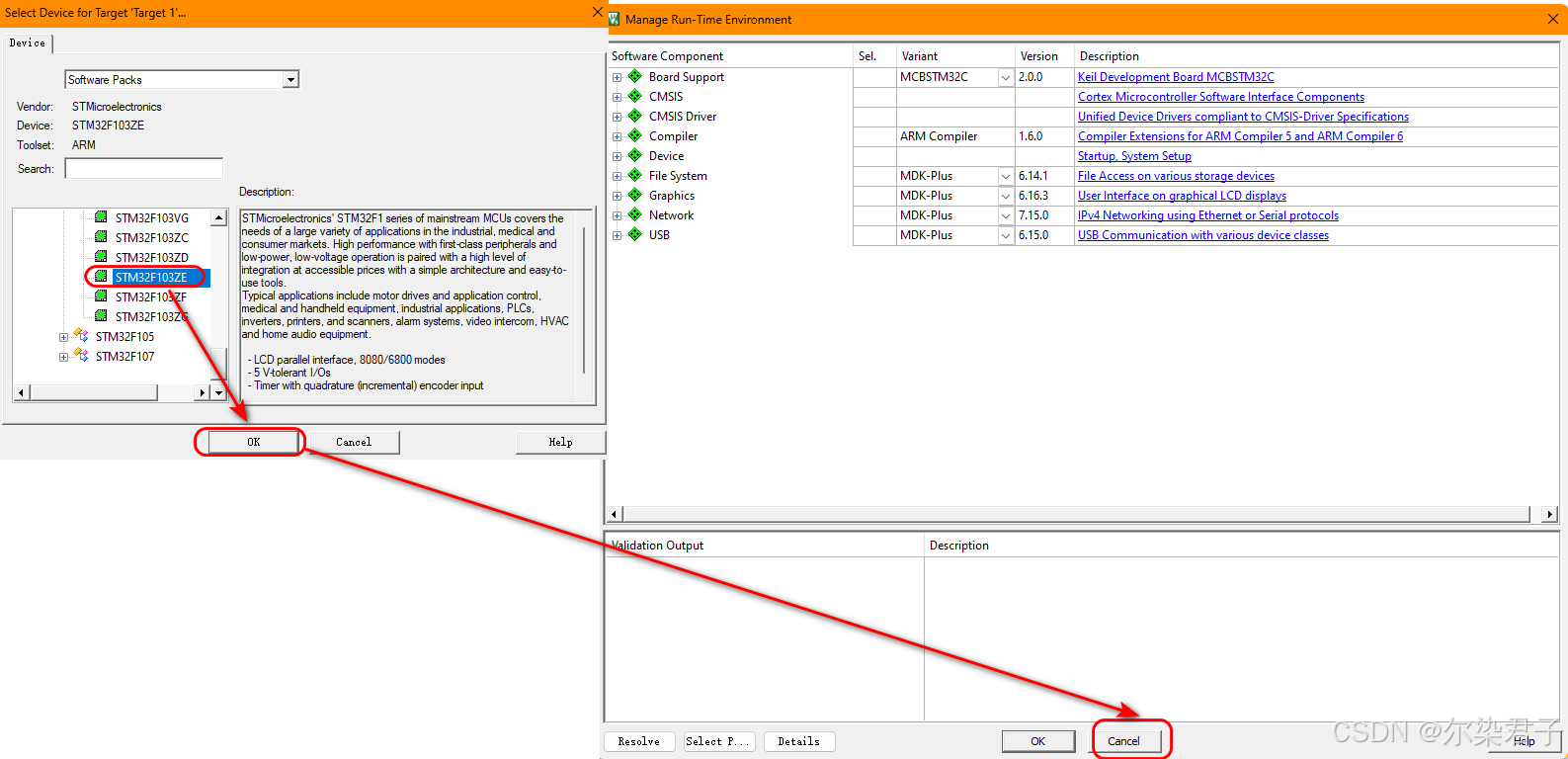Close the Select Device dialog
The width and height of the screenshot is (1568, 759).
[597, 12]
